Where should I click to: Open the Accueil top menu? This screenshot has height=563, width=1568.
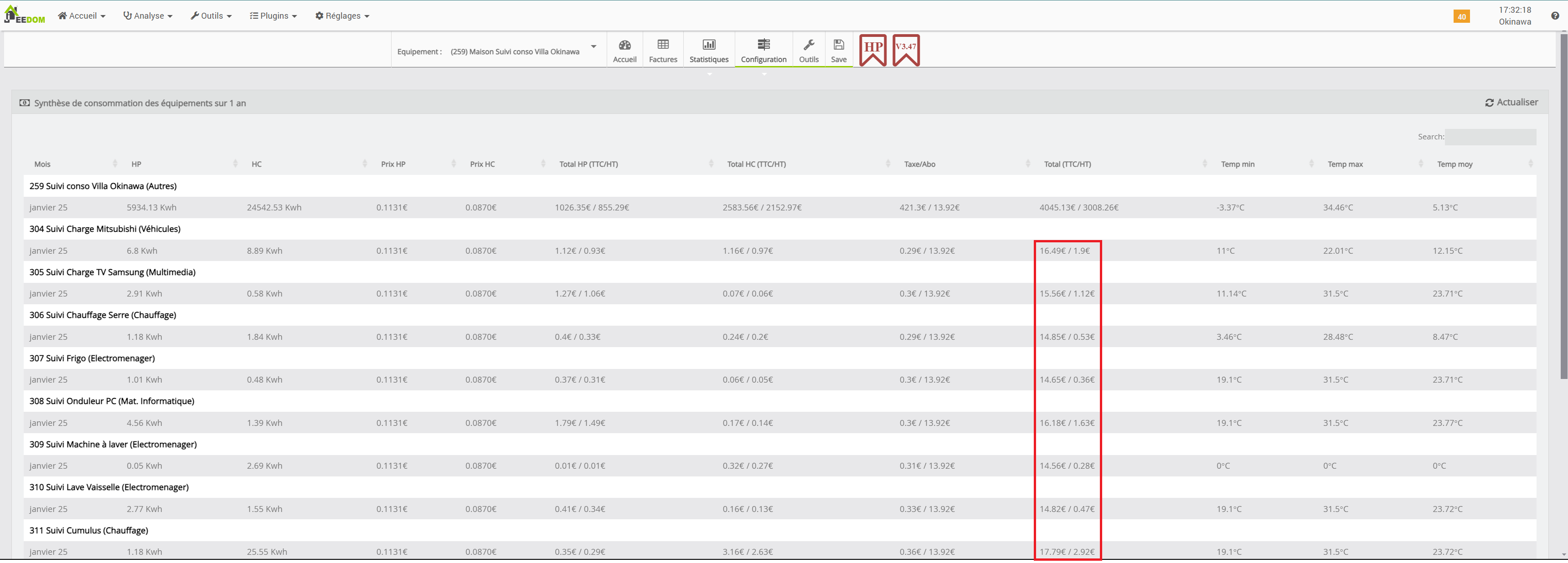click(82, 16)
